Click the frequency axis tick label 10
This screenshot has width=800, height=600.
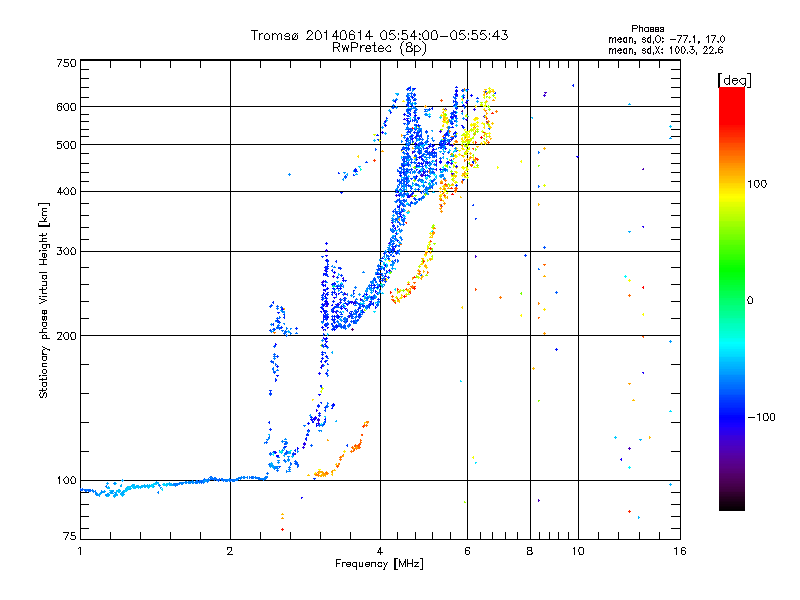point(578,551)
